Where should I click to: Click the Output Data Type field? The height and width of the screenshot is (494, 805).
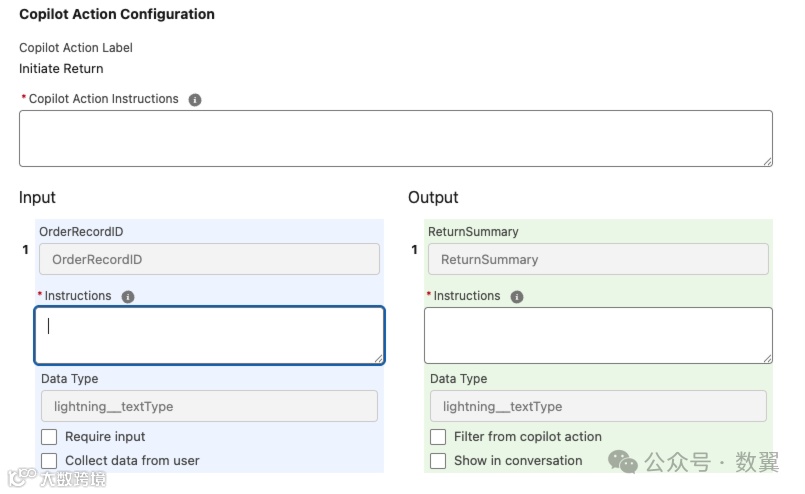[x=598, y=406]
